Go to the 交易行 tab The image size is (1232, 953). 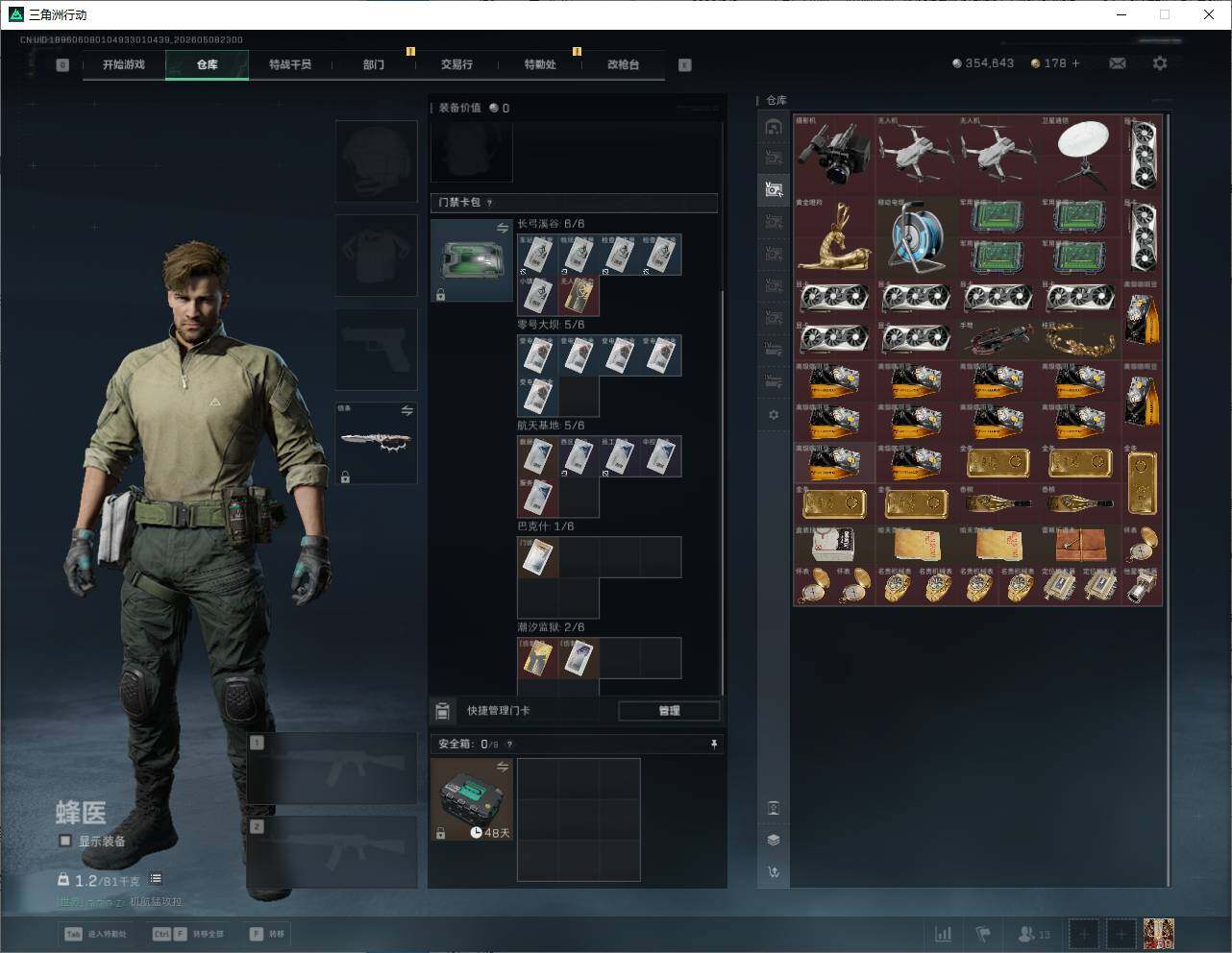(x=456, y=64)
